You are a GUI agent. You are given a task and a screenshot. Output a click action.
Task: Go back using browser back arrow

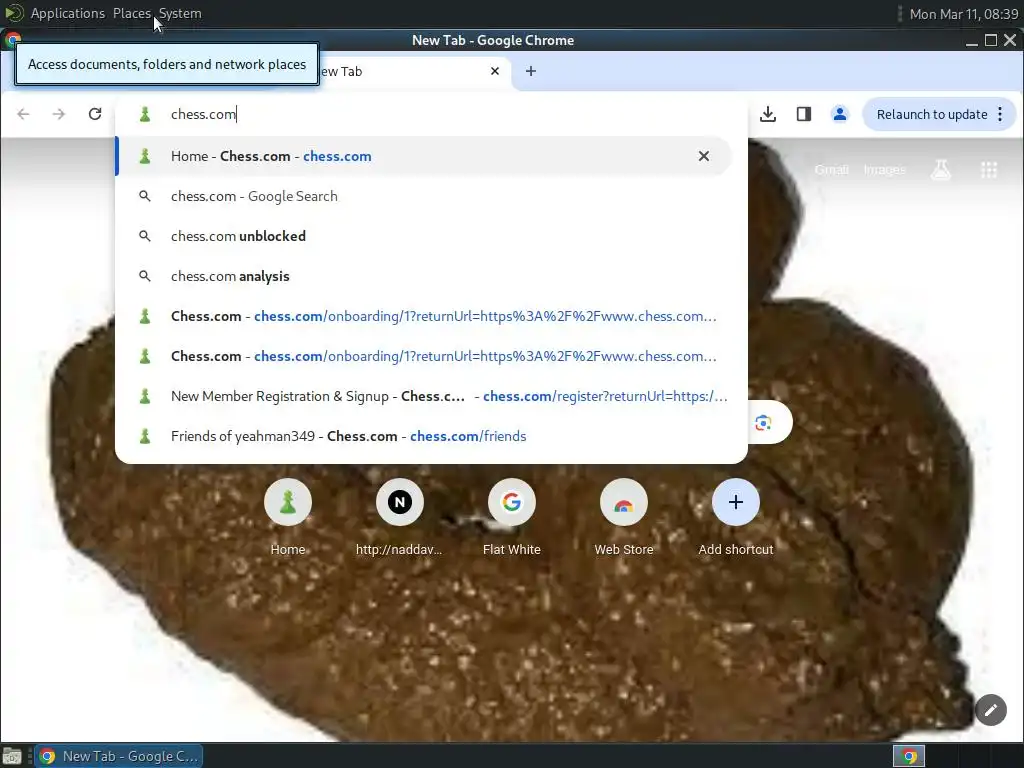coord(24,114)
